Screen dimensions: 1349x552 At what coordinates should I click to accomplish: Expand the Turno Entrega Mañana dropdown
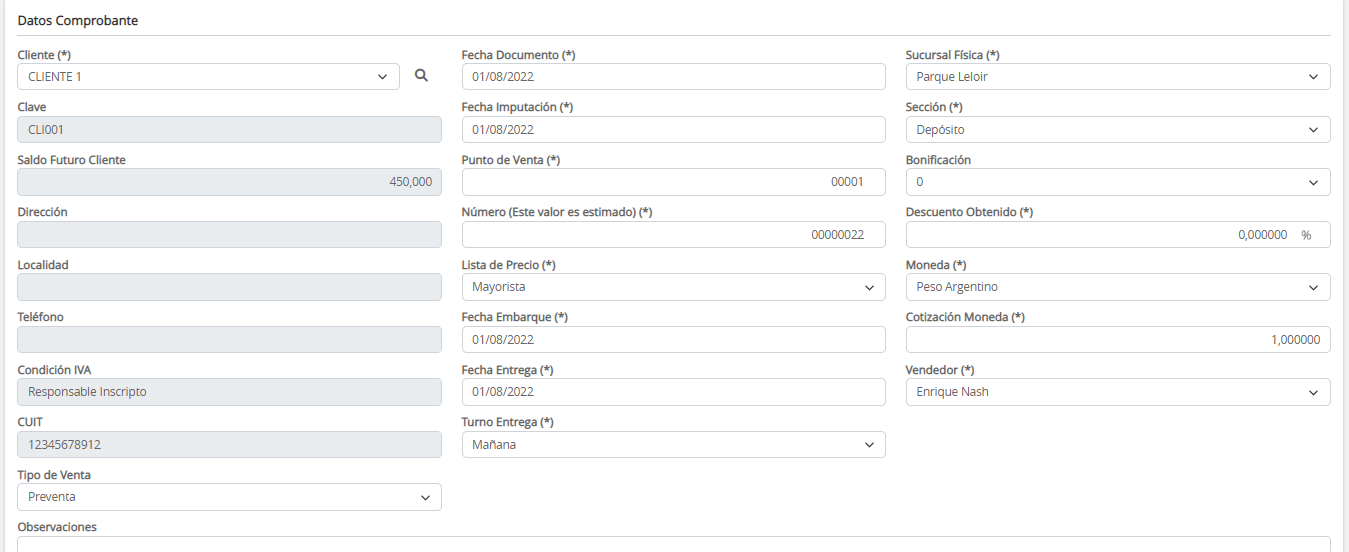coord(673,445)
